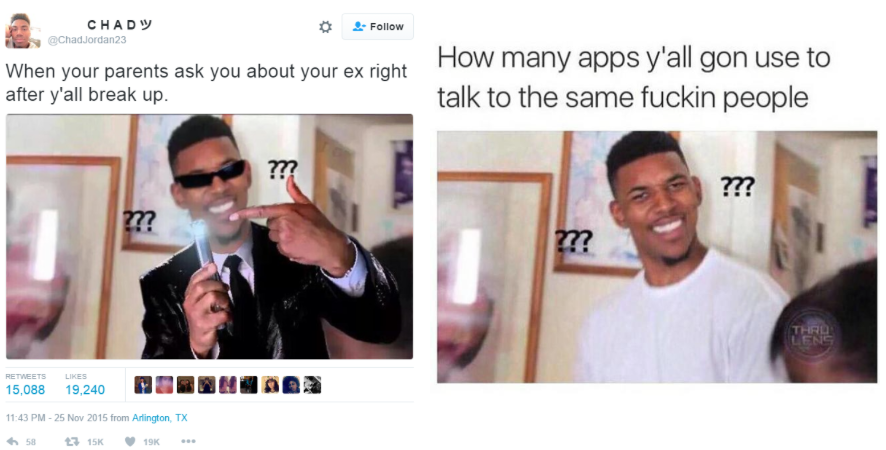
Task: Click the retweet icon showing 15K
Action: pos(72,442)
